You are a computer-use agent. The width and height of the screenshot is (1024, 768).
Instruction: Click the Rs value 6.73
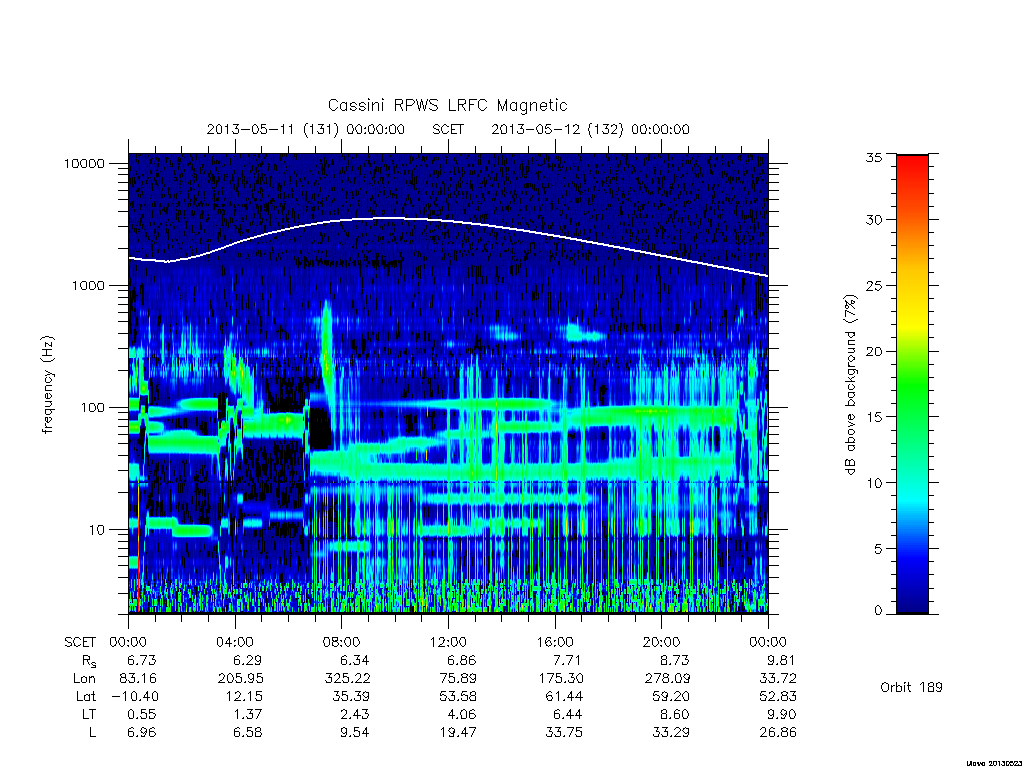[141, 660]
